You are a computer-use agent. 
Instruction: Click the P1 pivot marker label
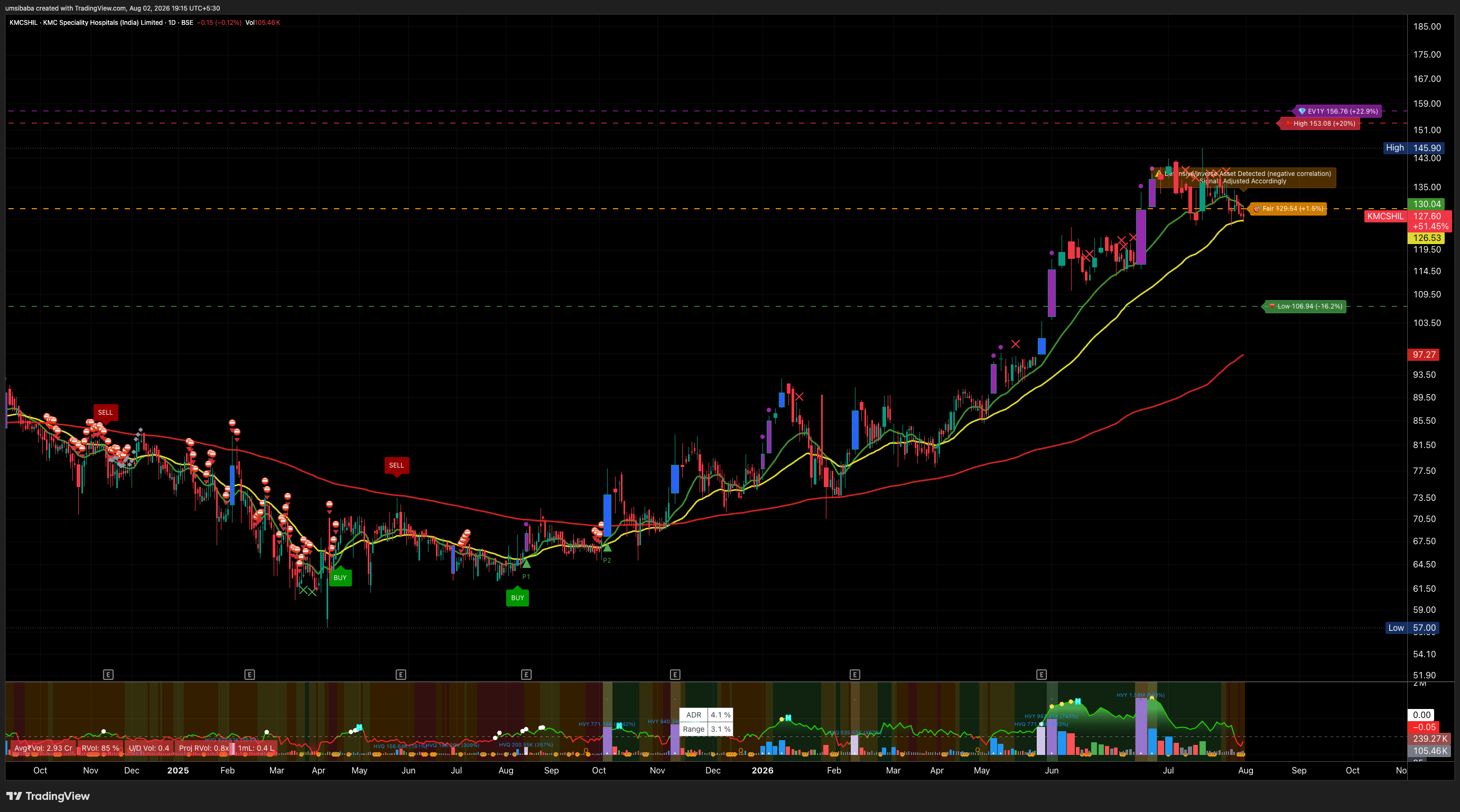point(526,577)
